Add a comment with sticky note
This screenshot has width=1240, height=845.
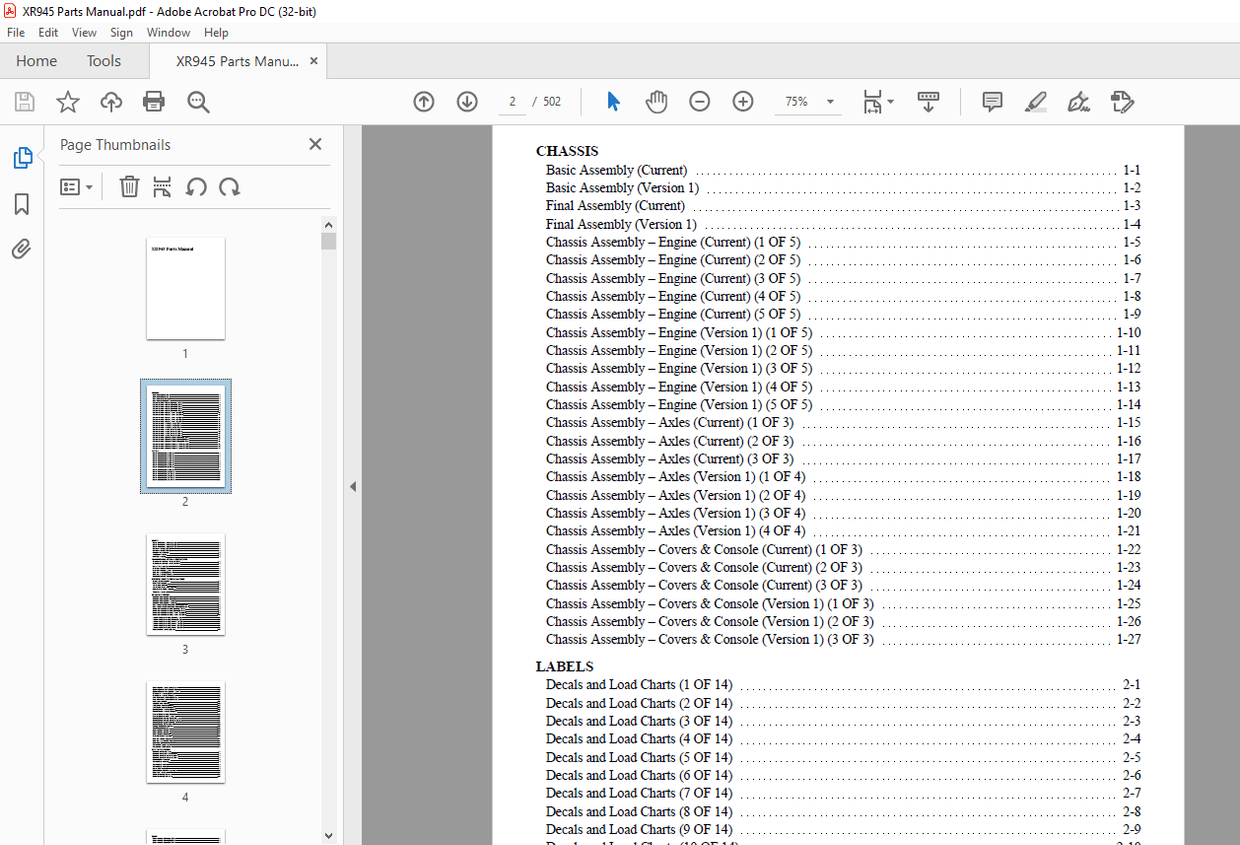pyautogui.click(x=992, y=102)
